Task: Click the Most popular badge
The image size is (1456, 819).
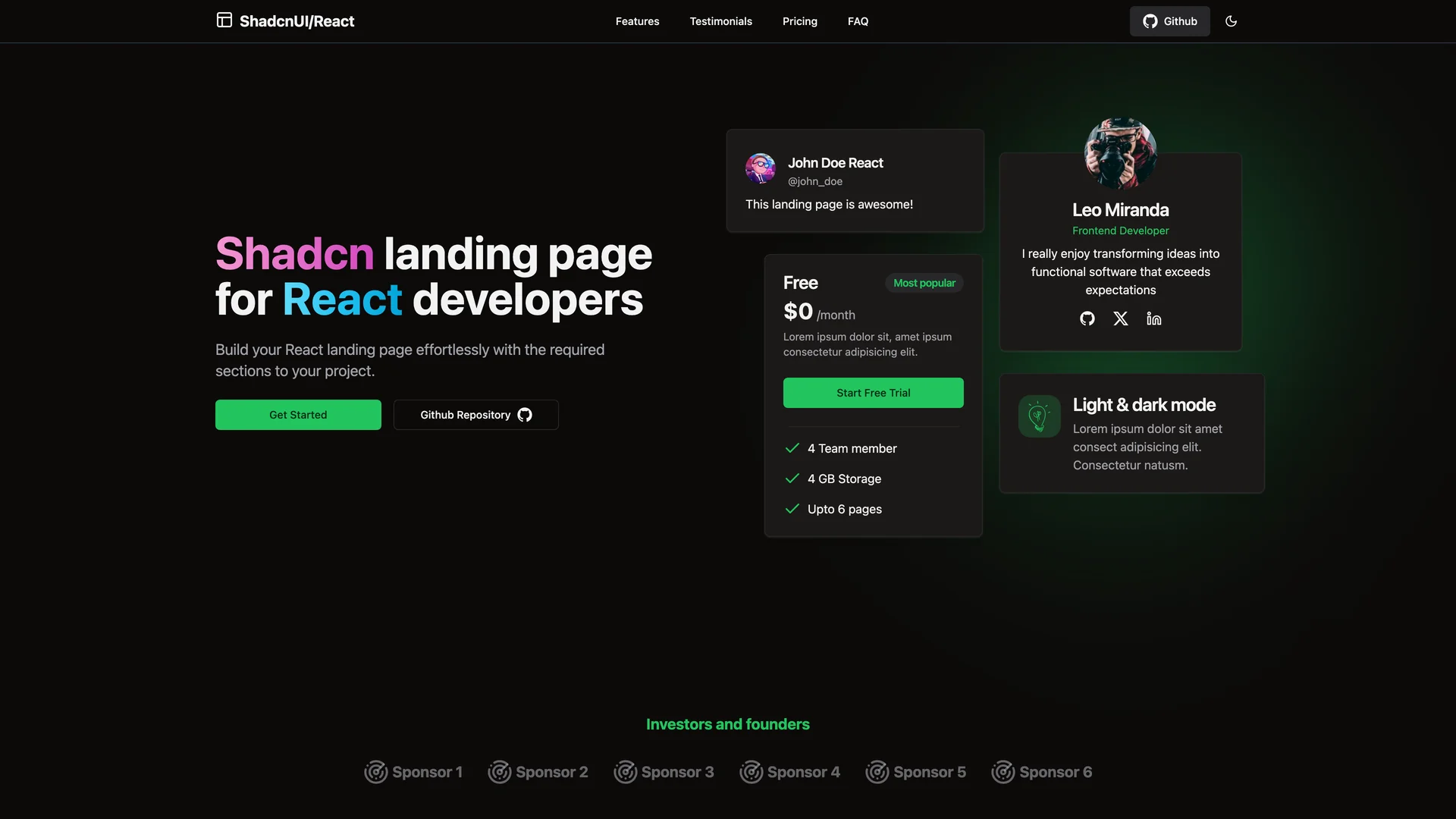Action: point(924,283)
